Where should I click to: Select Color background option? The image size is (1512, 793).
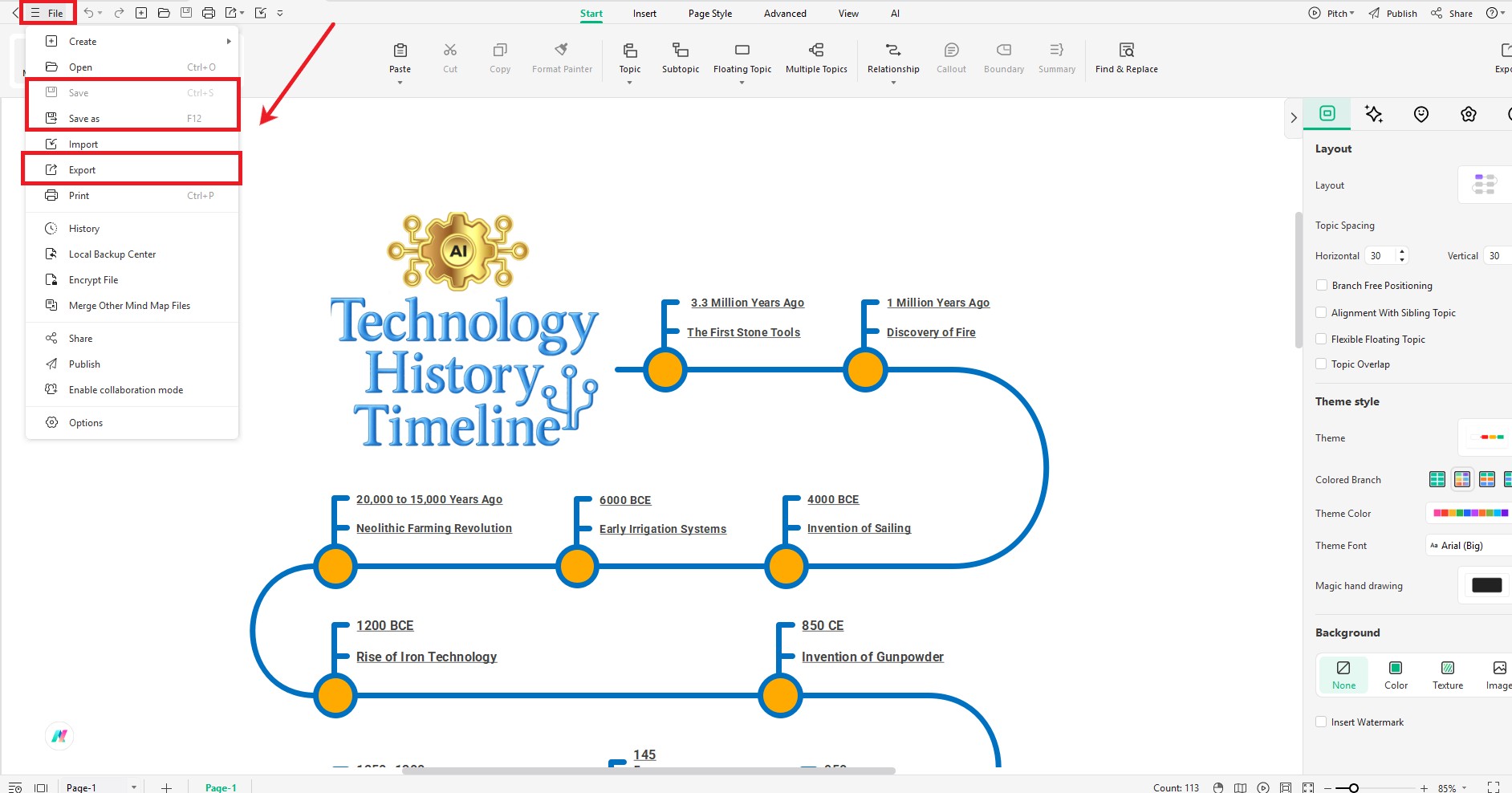[1396, 675]
